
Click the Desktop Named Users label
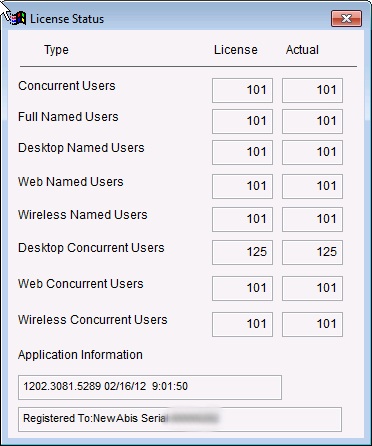tap(81, 148)
